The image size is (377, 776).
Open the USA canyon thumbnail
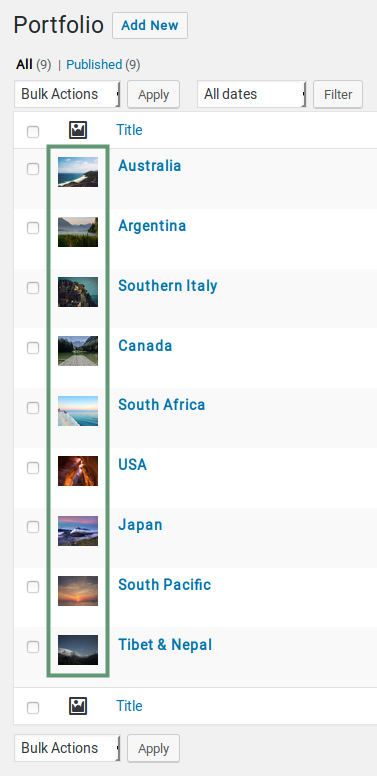coord(78,471)
